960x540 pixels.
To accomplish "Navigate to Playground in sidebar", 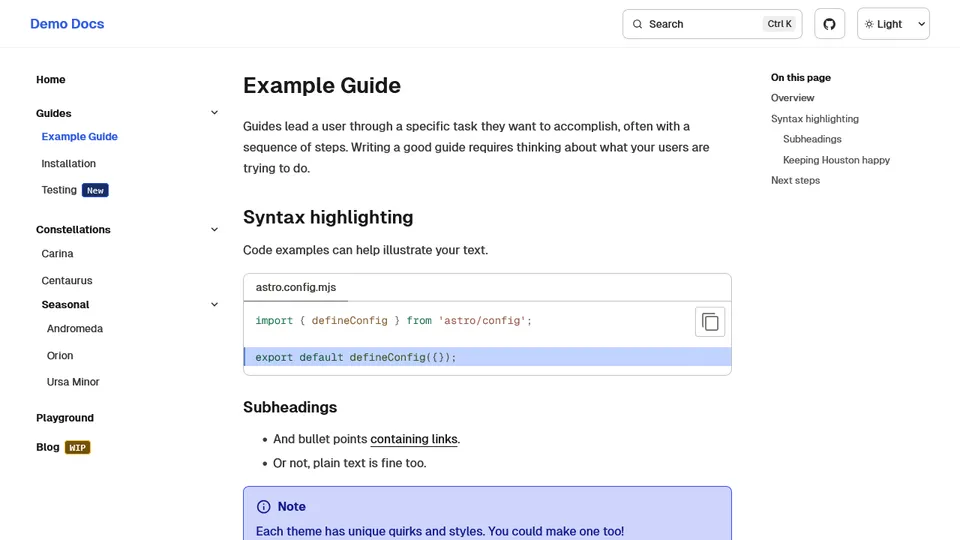I will pos(65,418).
